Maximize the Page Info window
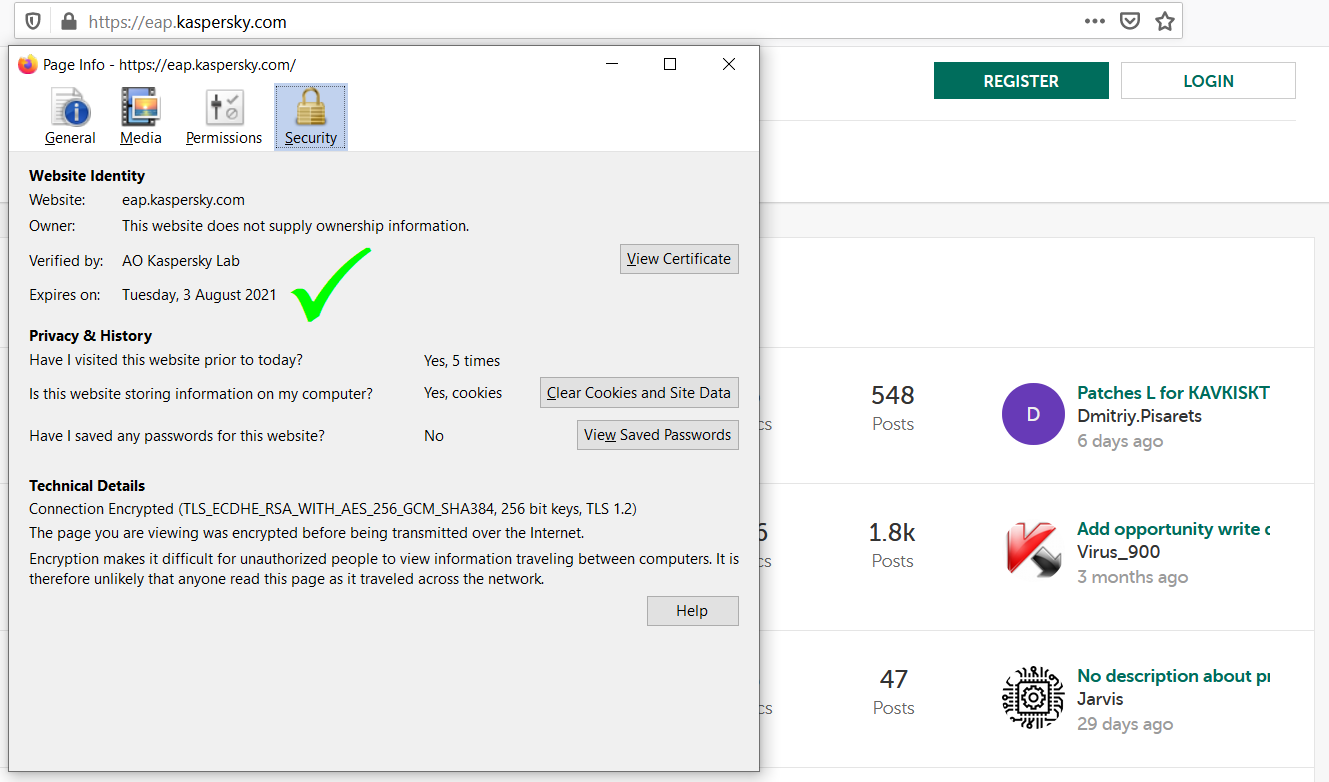This screenshot has height=782, width=1329. 670,64
